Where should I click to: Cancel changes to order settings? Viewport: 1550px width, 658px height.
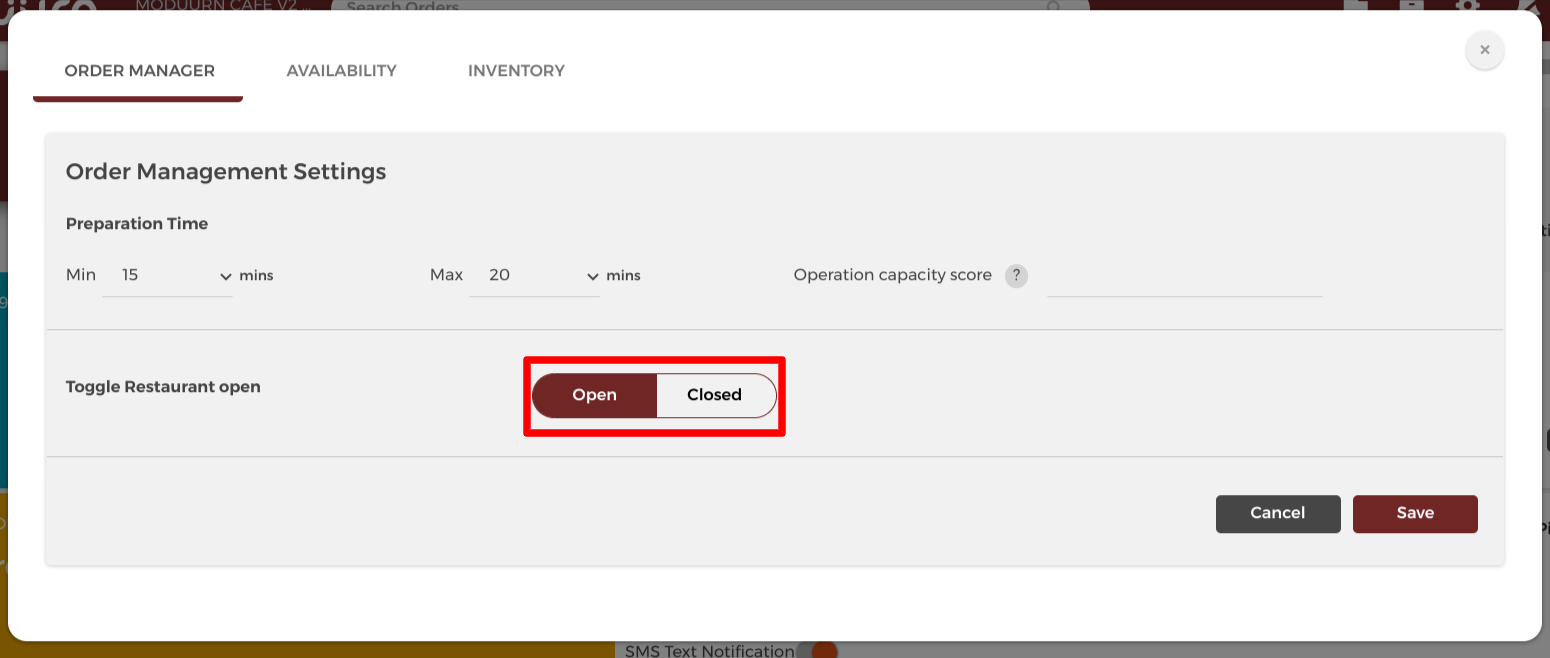coord(1278,513)
